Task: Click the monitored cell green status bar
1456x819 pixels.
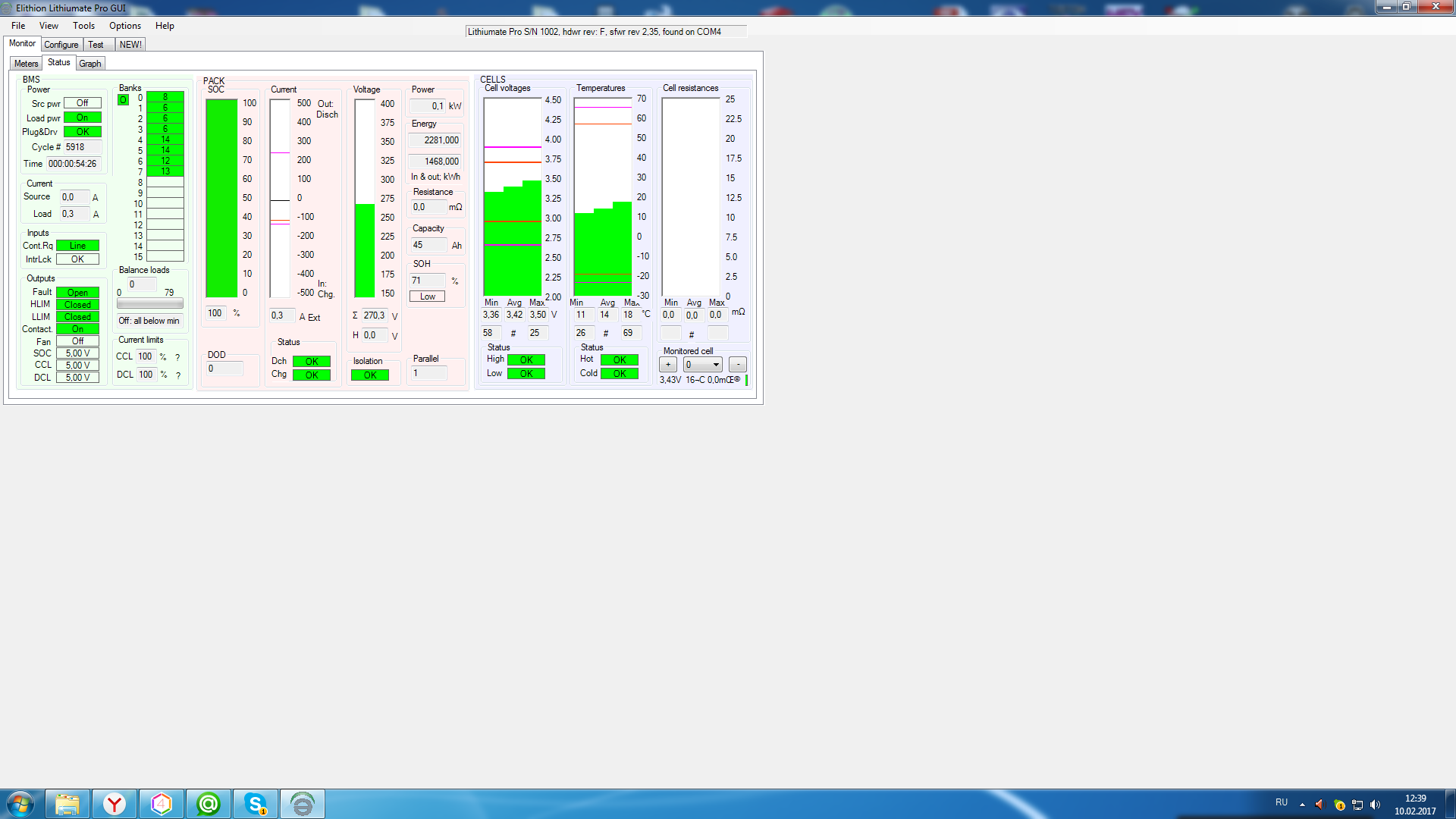Action: 747,380
